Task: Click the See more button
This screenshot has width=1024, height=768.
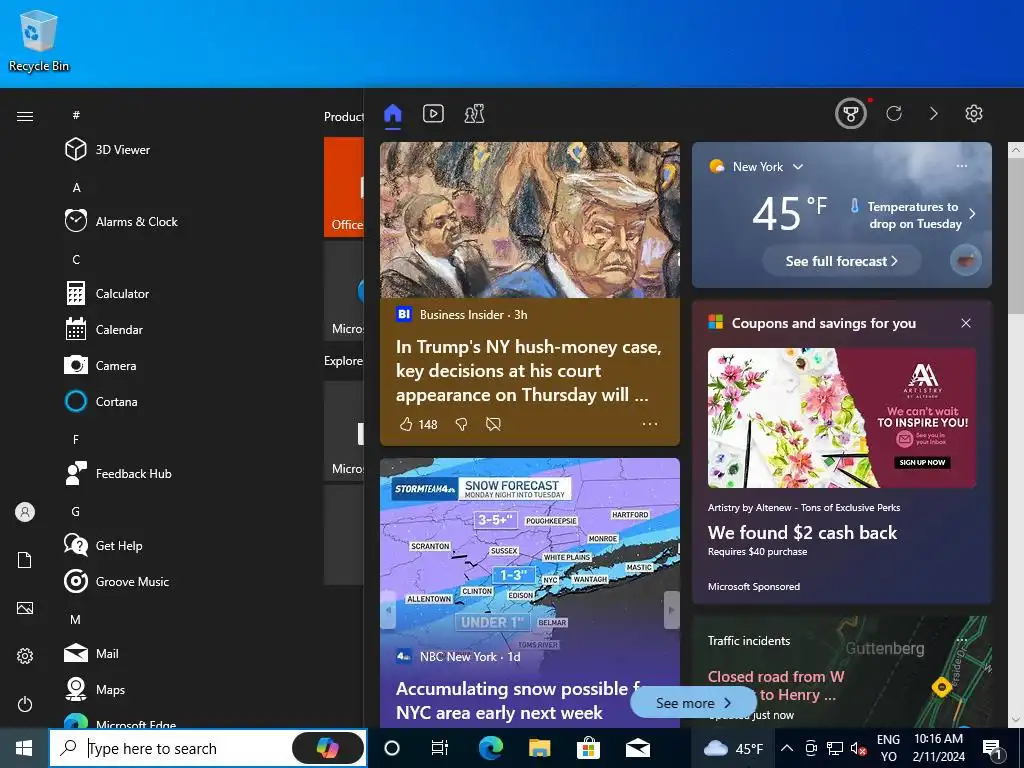Action: point(693,703)
